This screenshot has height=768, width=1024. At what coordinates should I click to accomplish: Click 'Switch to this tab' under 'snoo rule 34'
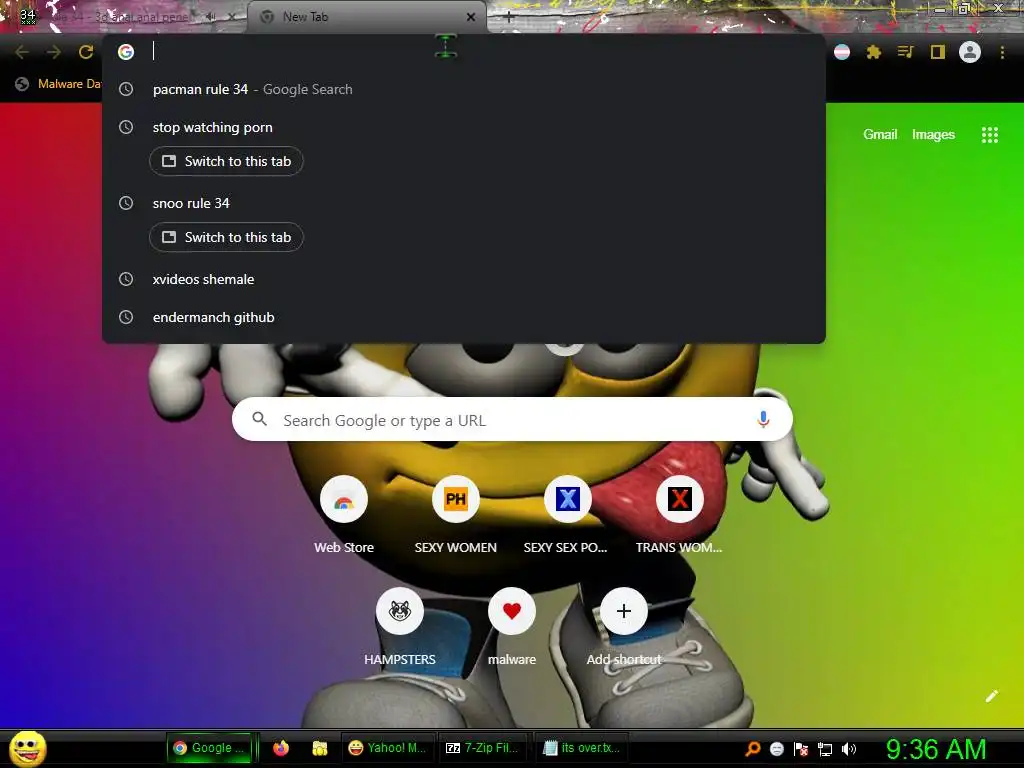click(x=226, y=237)
